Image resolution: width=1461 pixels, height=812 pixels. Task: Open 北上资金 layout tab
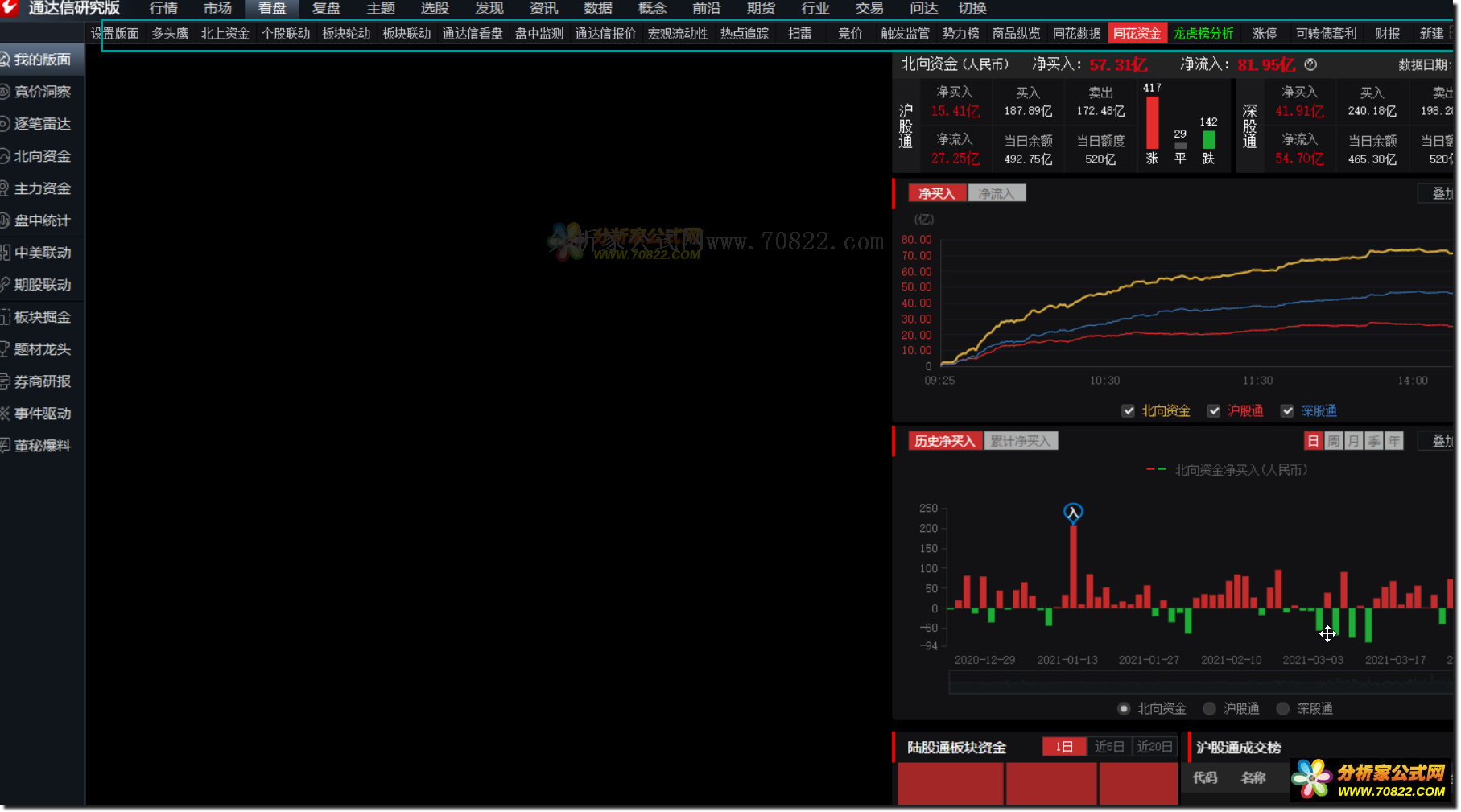225,34
